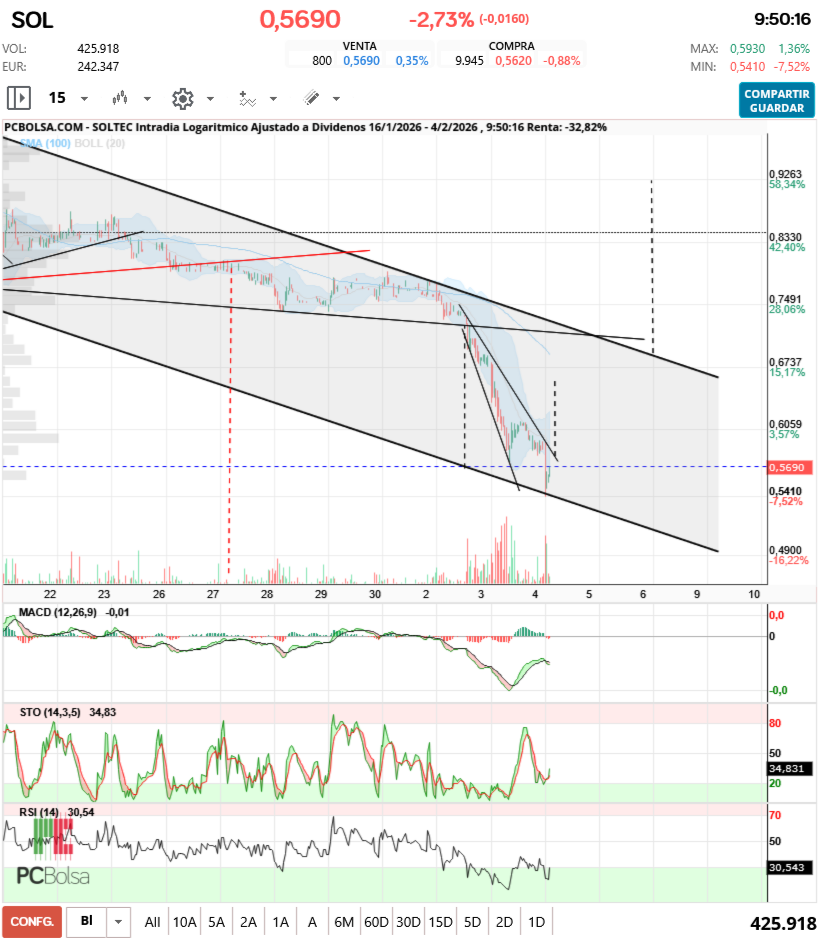Select the pencil drawing tools icon

pyautogui.click(x=311, y=98)
